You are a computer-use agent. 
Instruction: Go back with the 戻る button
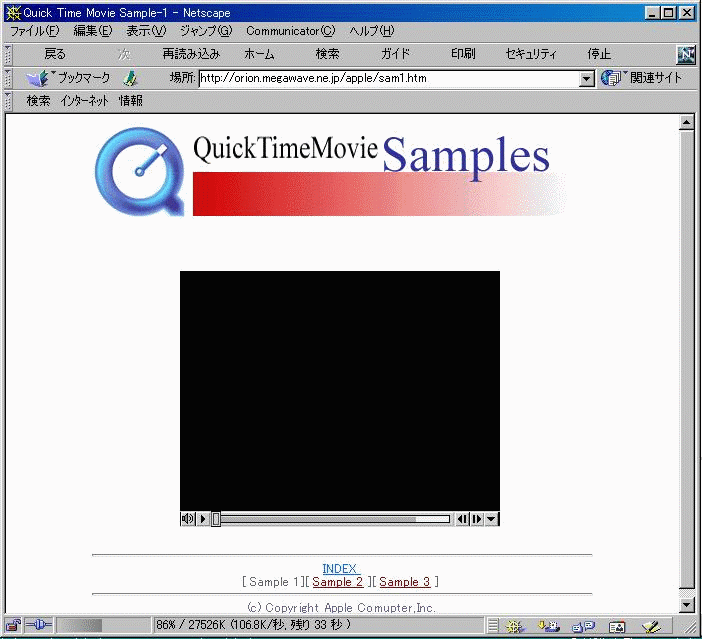55,54
